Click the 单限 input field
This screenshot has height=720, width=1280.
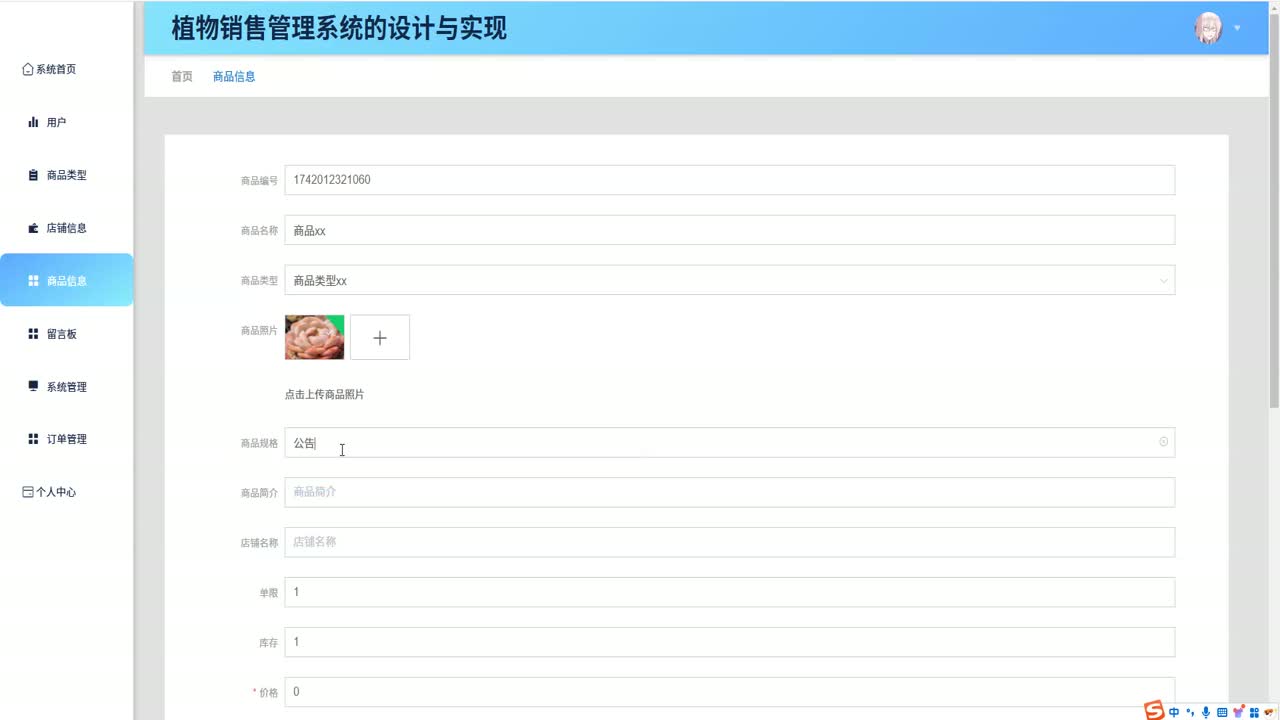point(730,592)
